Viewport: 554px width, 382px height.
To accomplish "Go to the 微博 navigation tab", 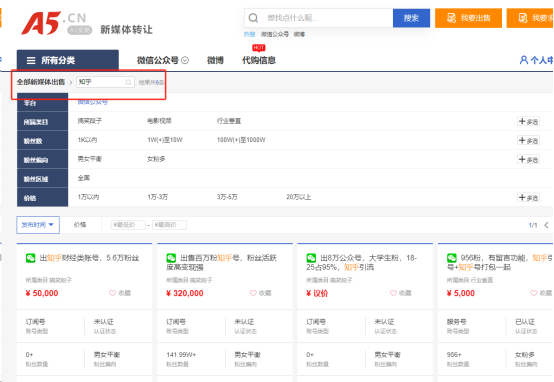I will pyautogui.click(x=215, y=60).
